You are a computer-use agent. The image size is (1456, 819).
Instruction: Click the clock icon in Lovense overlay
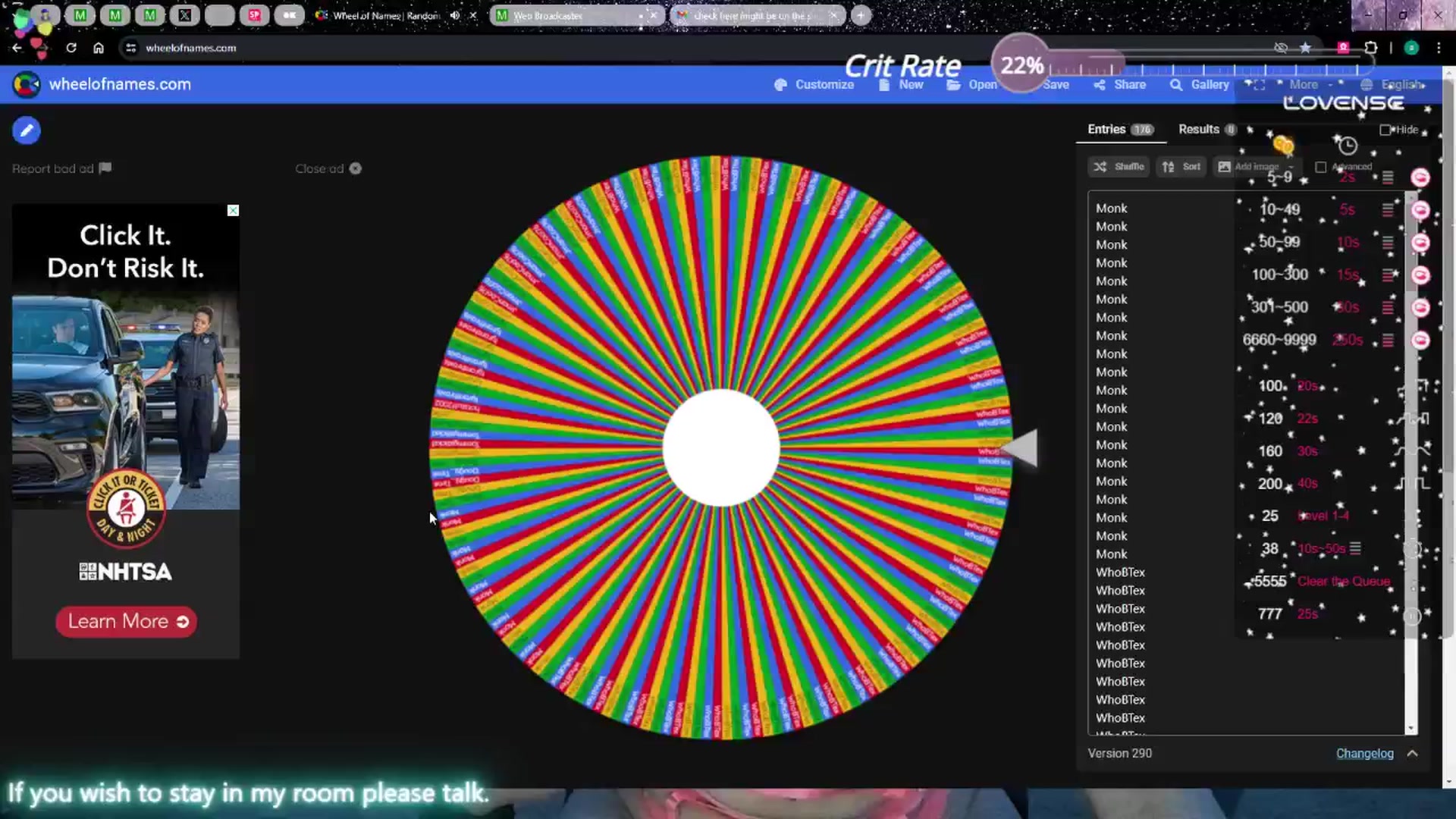[1347, 145]
